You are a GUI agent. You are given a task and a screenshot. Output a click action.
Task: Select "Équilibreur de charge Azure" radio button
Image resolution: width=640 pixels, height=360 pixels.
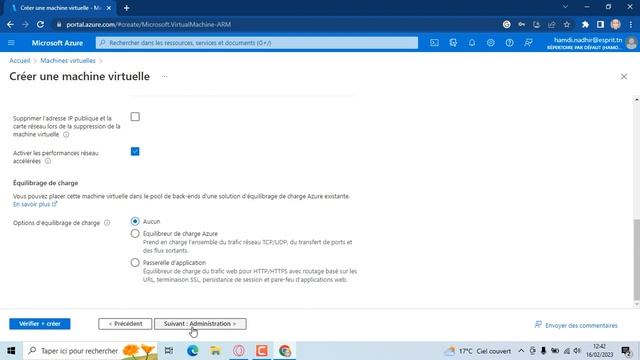[x=135, y=233]
